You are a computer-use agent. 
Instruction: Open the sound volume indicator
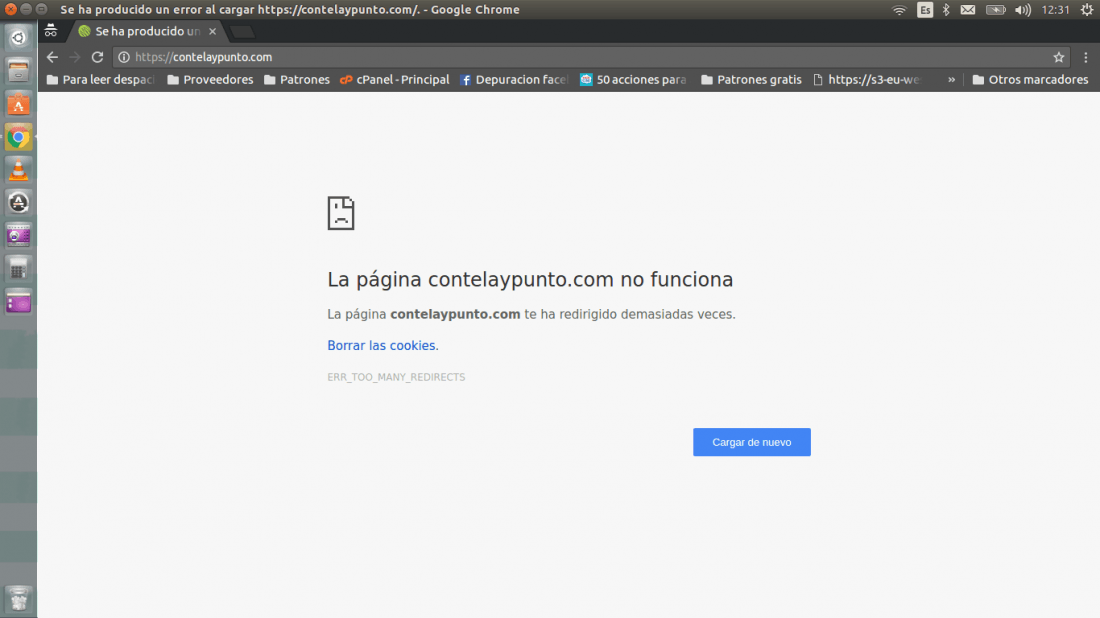coord(1023,10)
